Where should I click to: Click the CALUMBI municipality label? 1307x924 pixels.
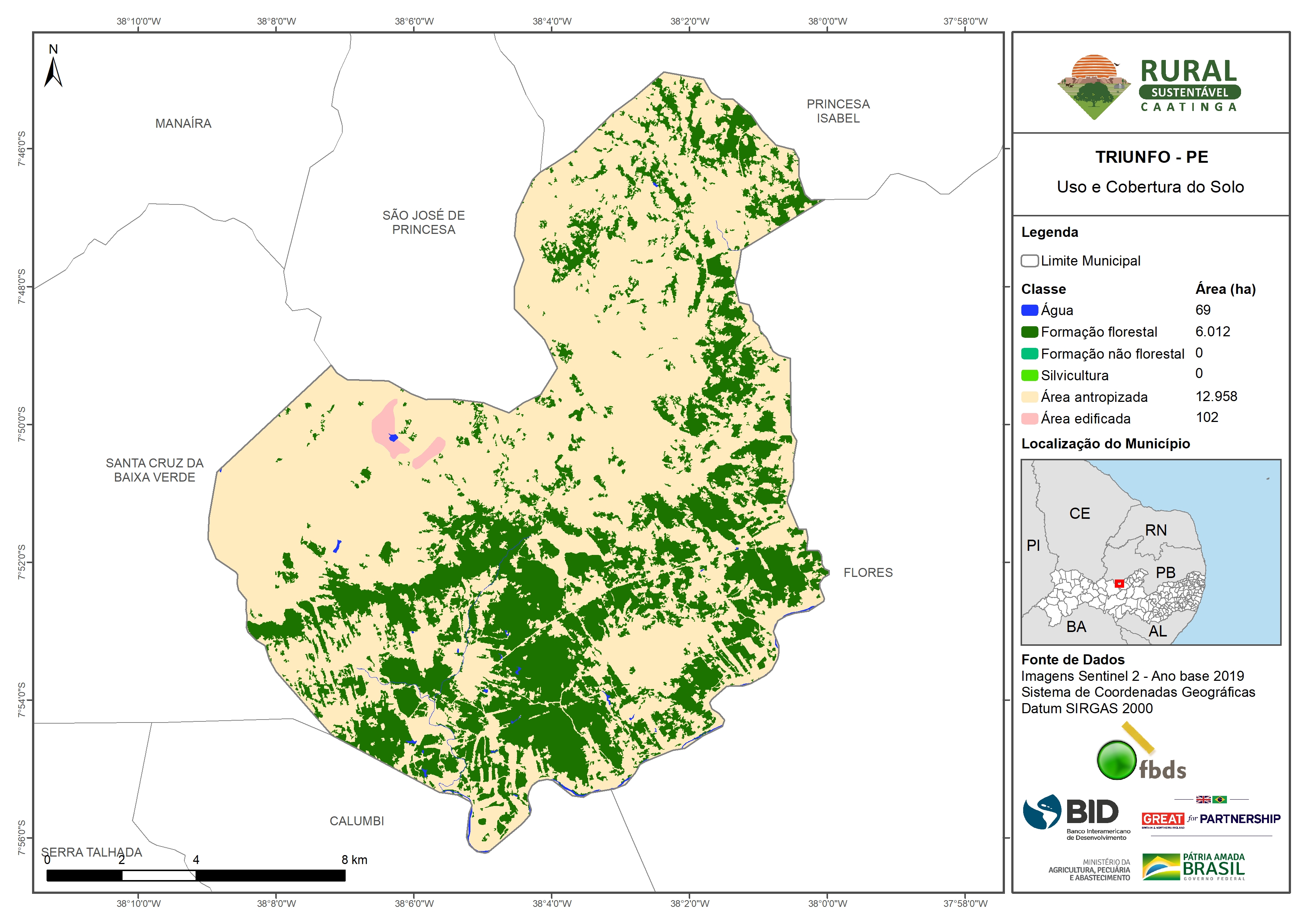coord(357,821)
